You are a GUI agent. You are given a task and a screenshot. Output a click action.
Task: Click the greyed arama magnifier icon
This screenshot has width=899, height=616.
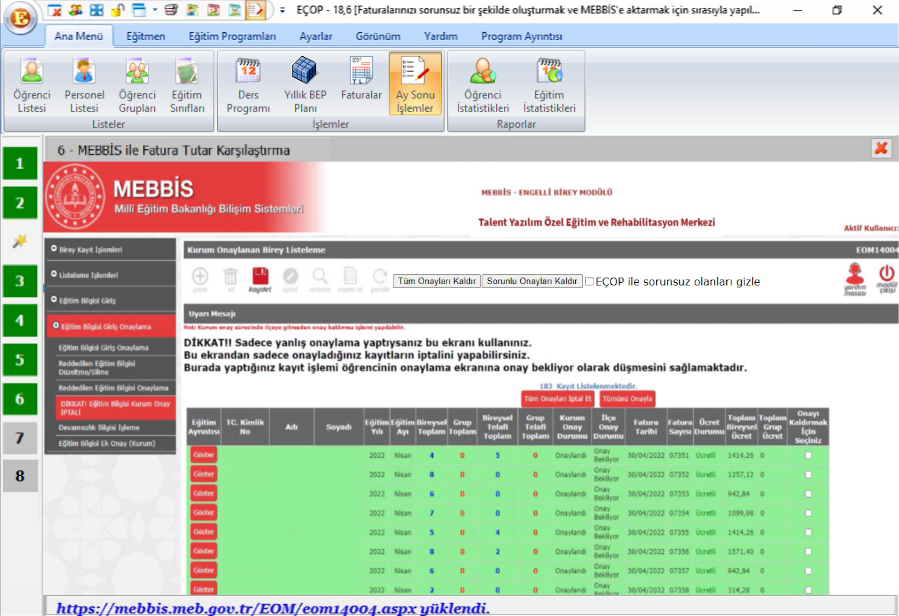320,280
